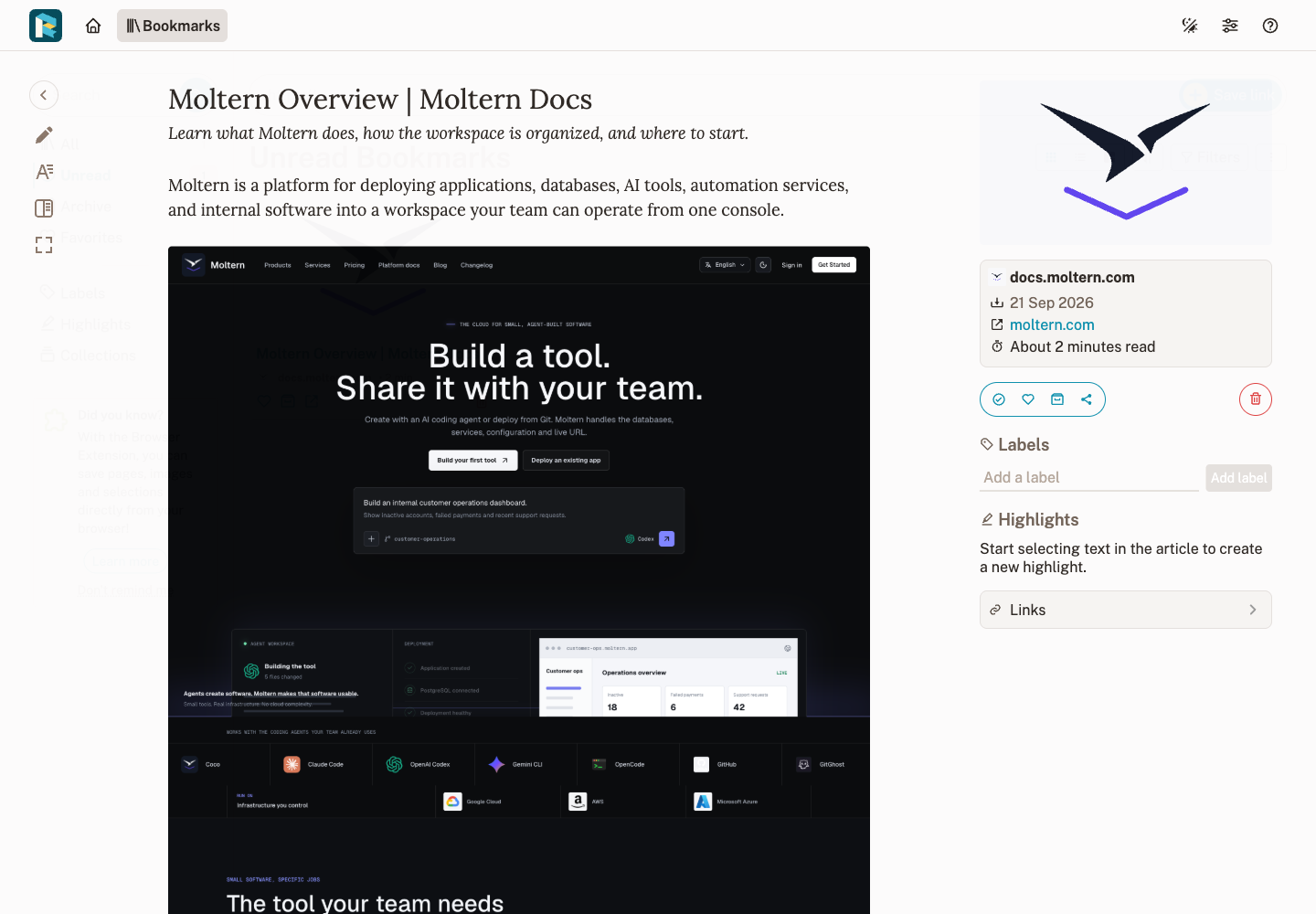Toggle the theme appearance icon
1316x914 pixels.
point(1190,26)
